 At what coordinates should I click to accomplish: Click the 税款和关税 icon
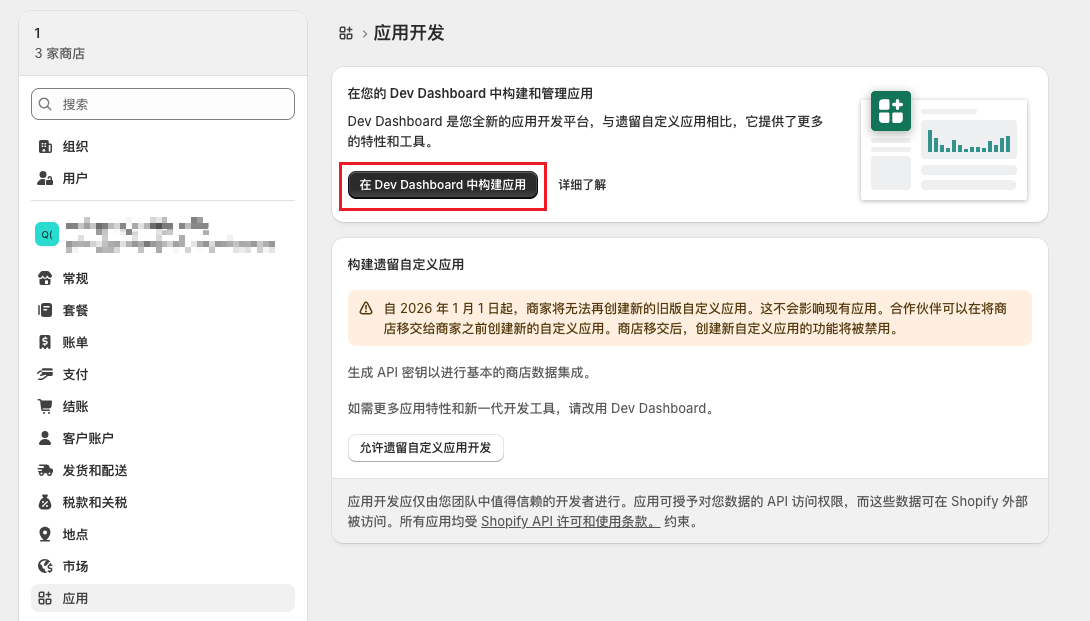tap(45, 502)
